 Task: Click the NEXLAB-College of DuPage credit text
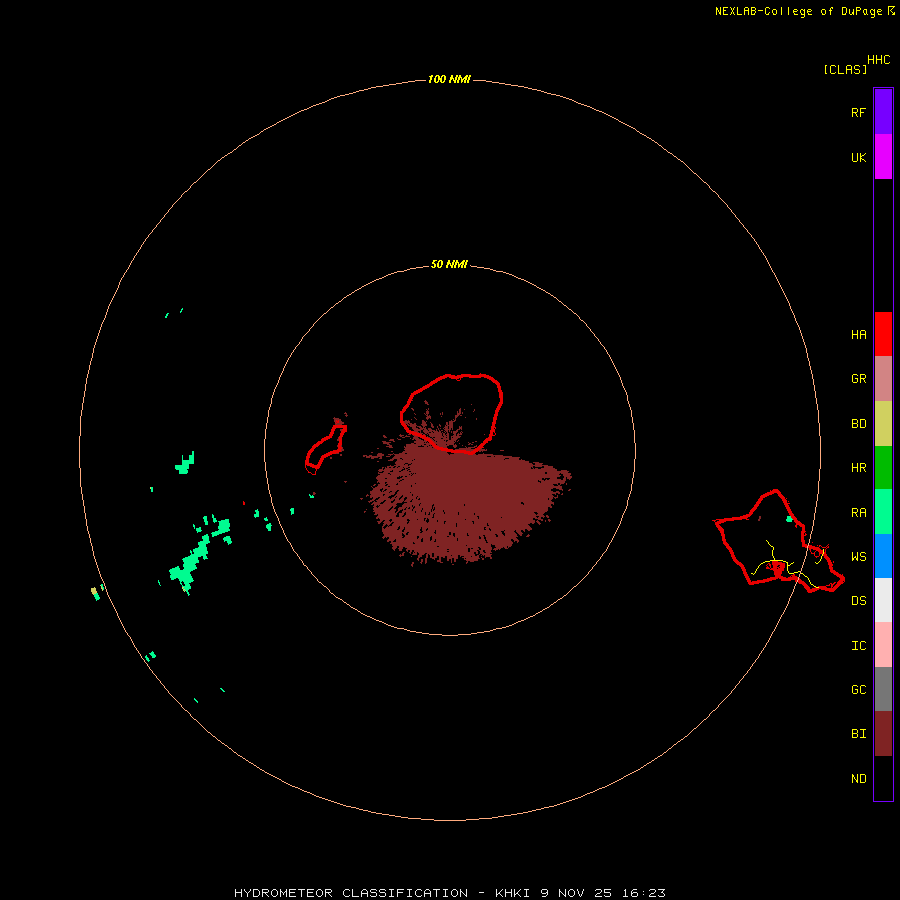click(x=798, y=11)
